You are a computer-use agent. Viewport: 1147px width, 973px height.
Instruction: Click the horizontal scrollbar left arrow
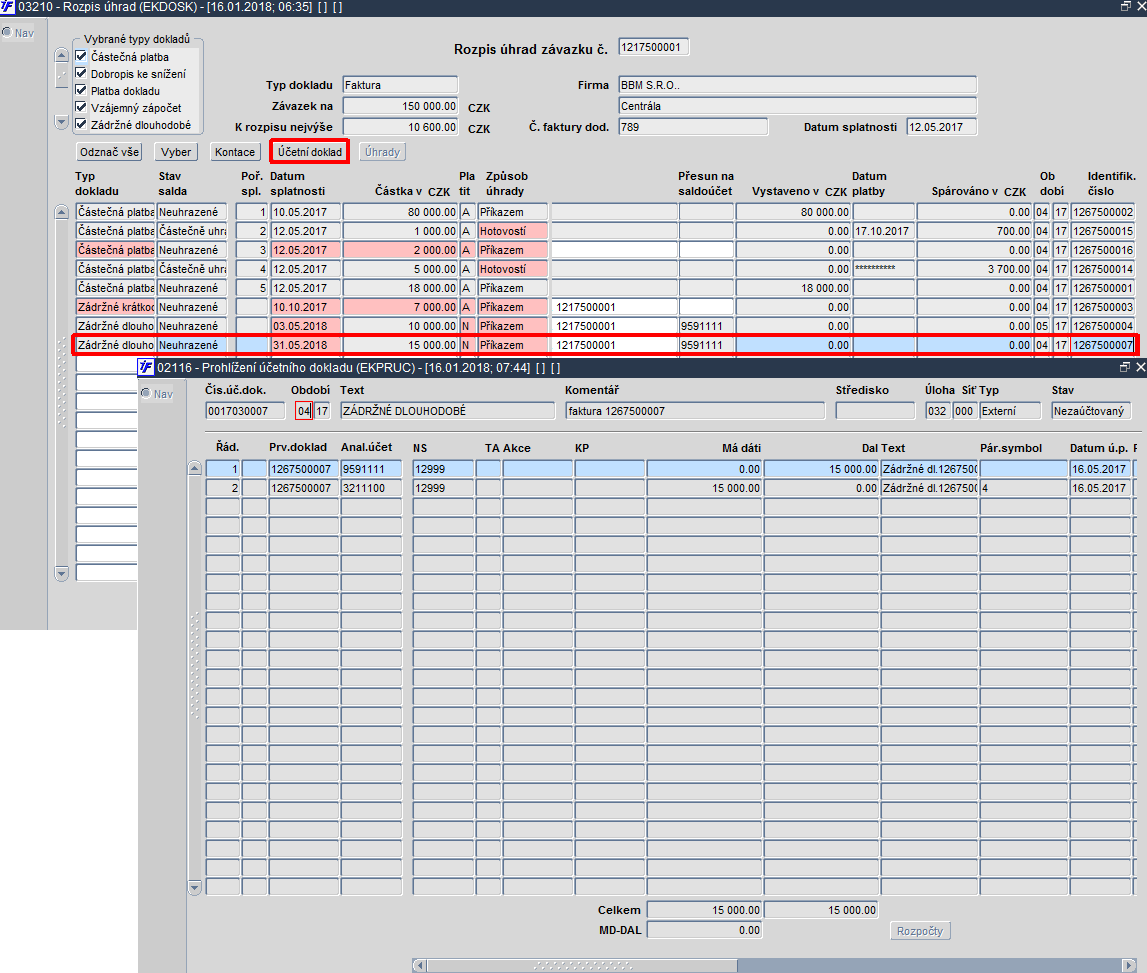point(420,966)
